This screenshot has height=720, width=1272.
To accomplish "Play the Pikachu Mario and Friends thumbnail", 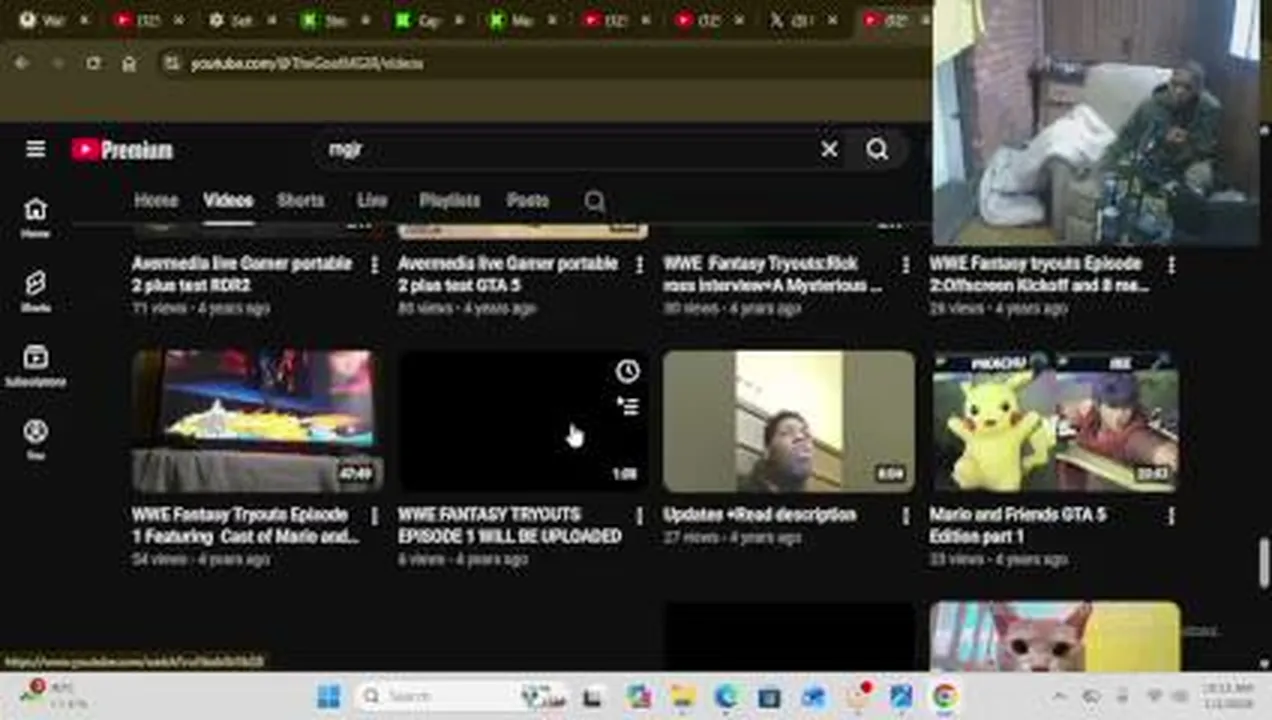I will 1054,421.
